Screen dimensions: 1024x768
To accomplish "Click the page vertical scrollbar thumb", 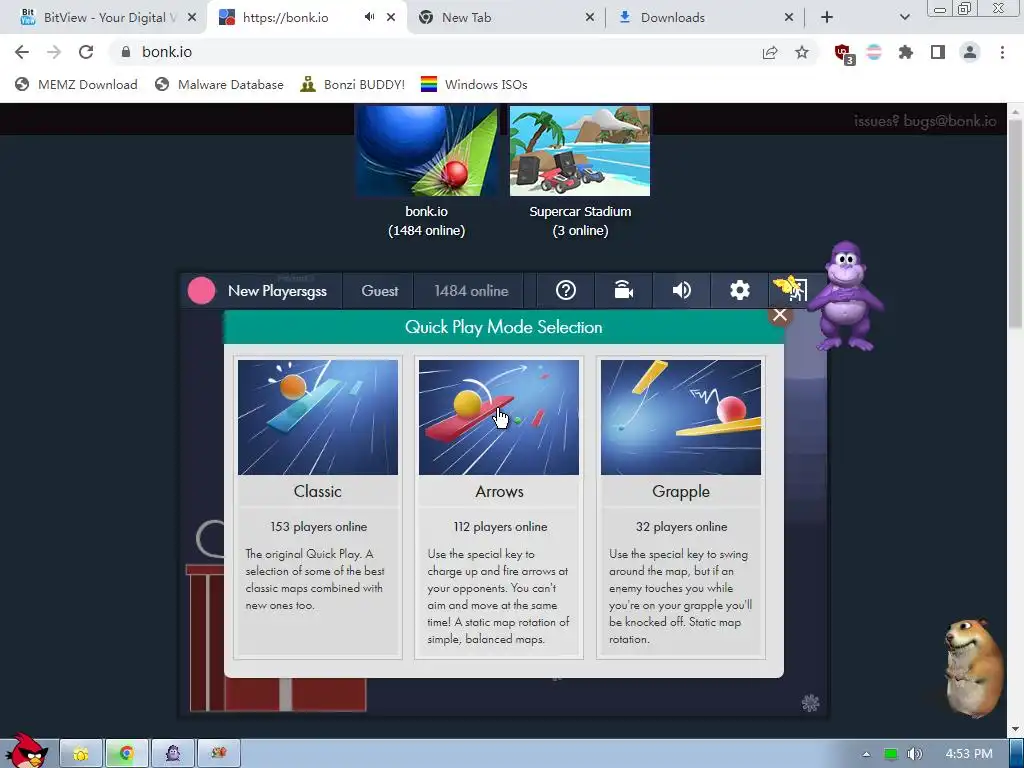I will (1016, 222).
